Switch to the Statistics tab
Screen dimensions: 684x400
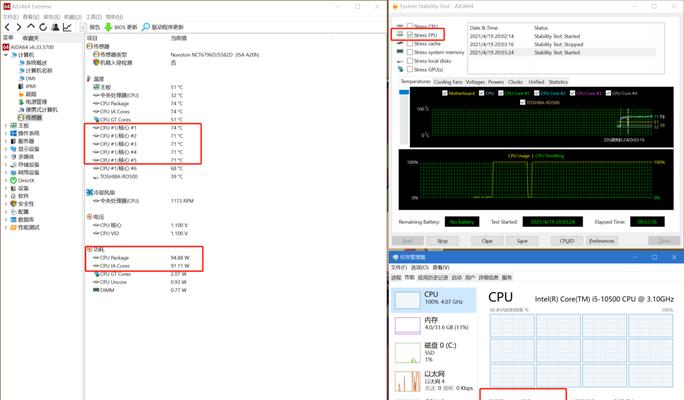tap(558, 82)
